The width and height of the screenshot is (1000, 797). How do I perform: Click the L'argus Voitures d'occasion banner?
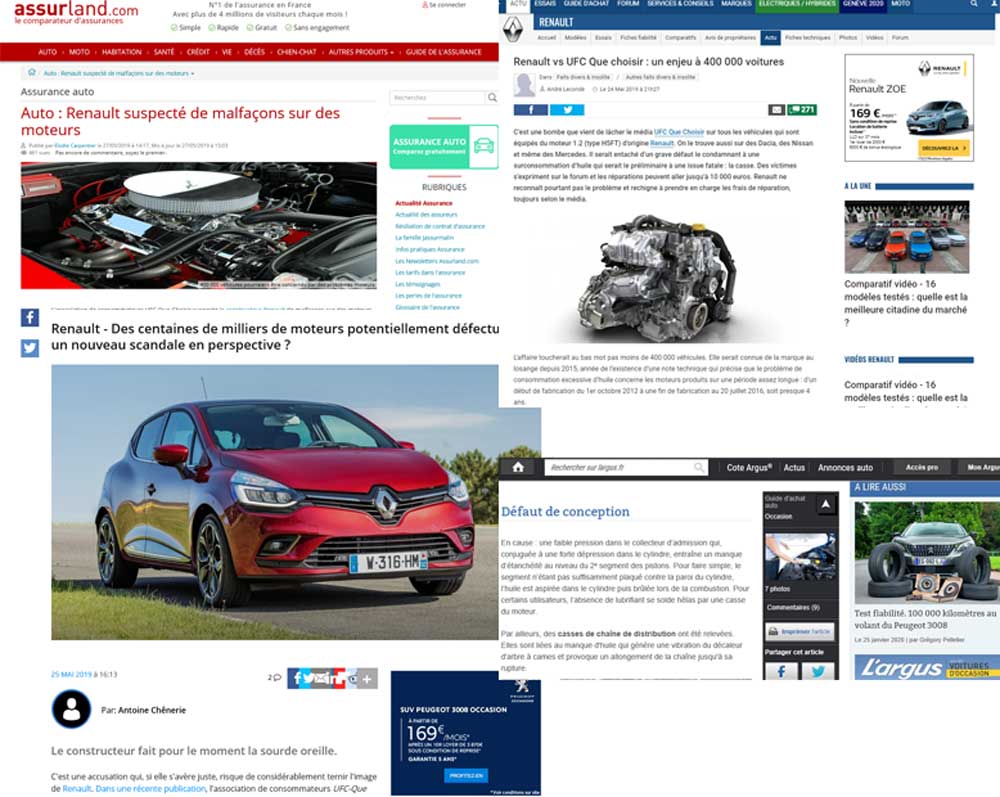click(927, 667)
